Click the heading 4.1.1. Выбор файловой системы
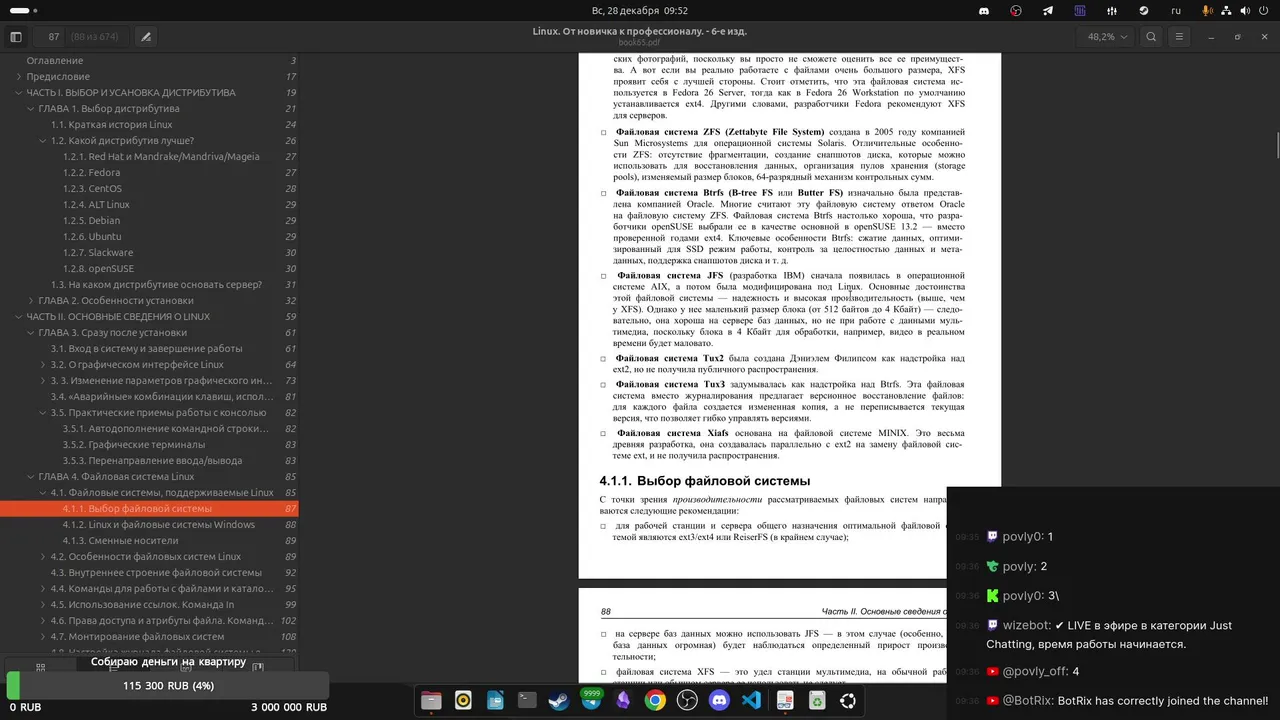Viewport: 1280px width, 720px height. (704, 481)
